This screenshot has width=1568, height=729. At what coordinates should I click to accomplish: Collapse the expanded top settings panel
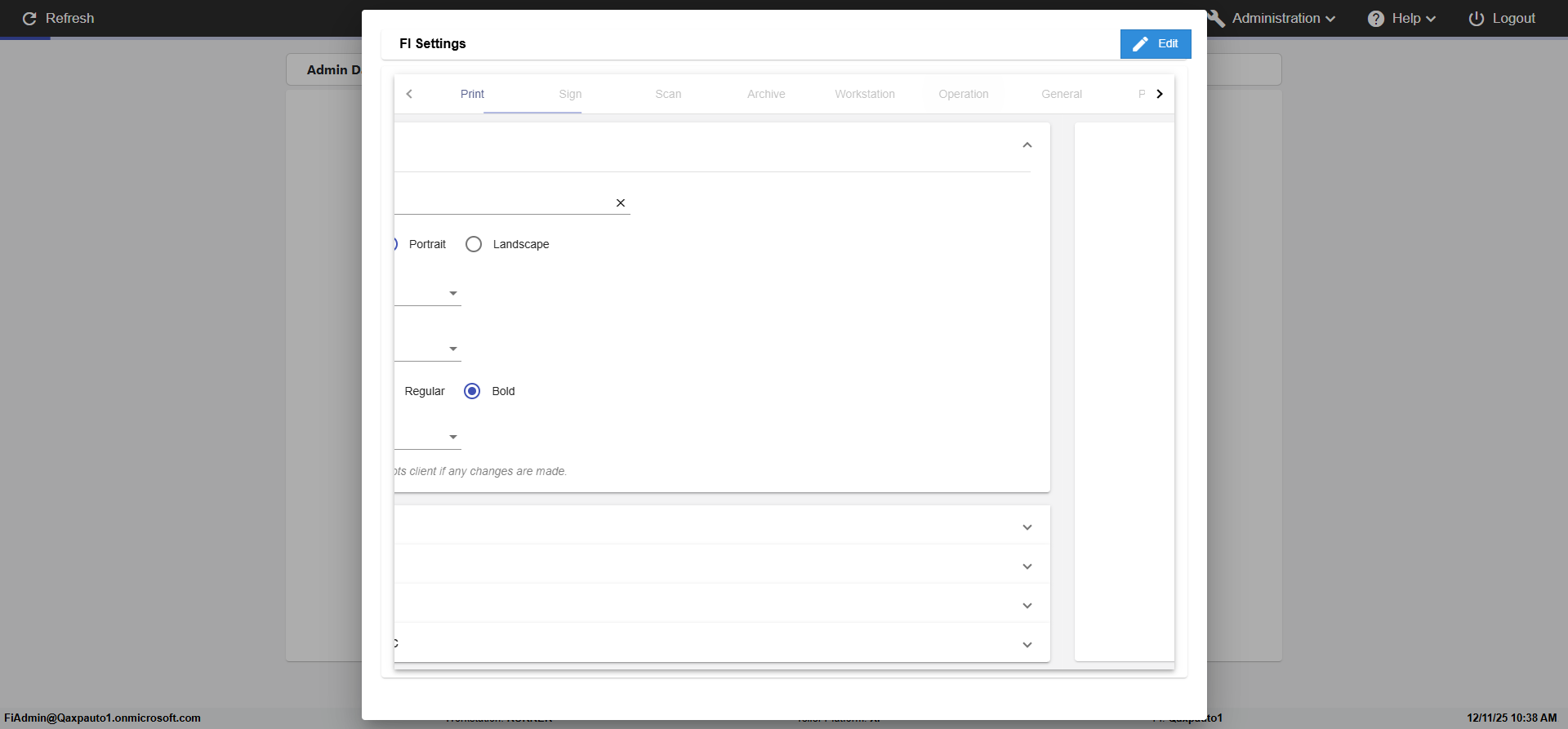[1027, 145]
